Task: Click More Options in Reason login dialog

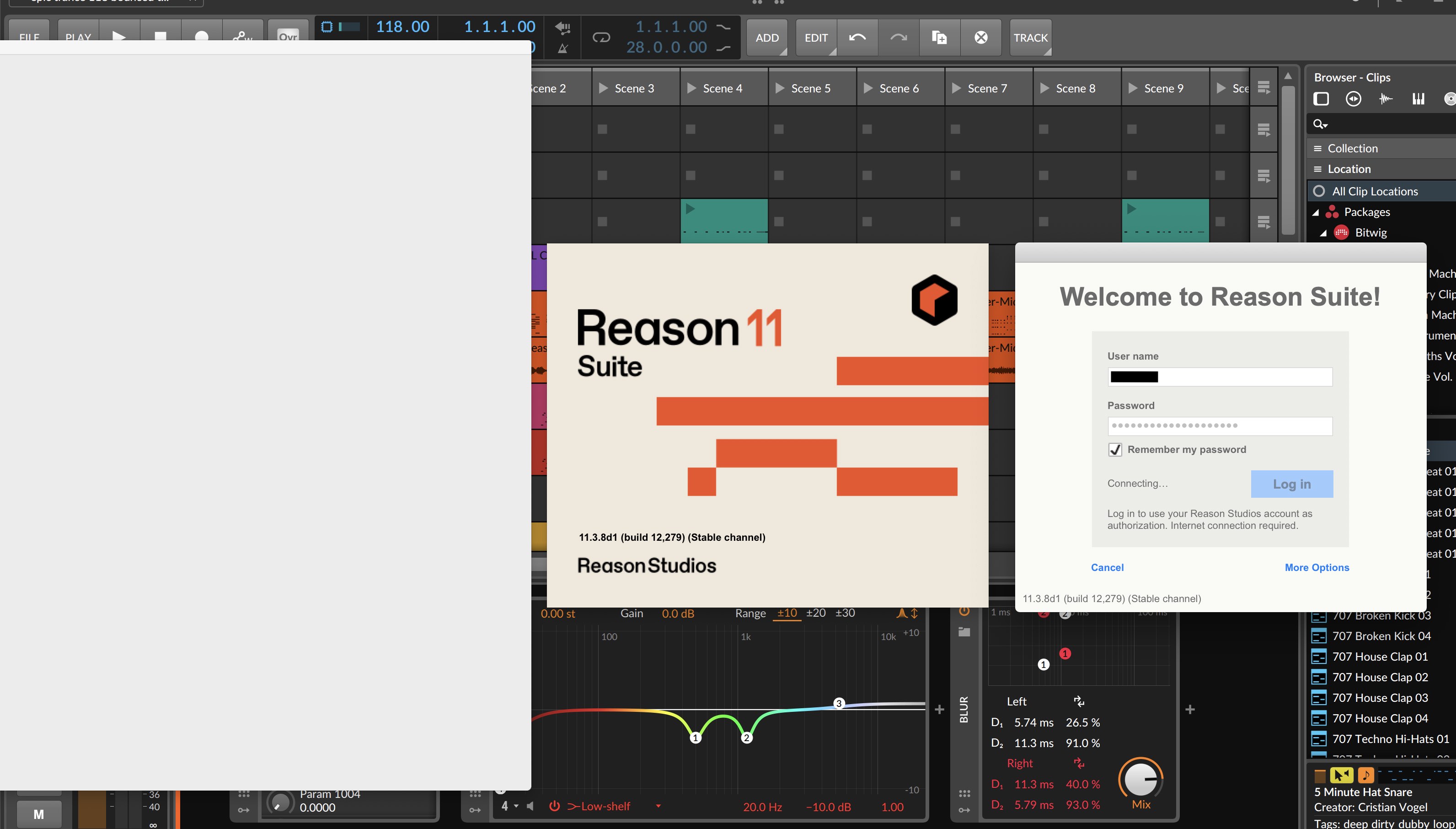Action: tap(1317, 568)
